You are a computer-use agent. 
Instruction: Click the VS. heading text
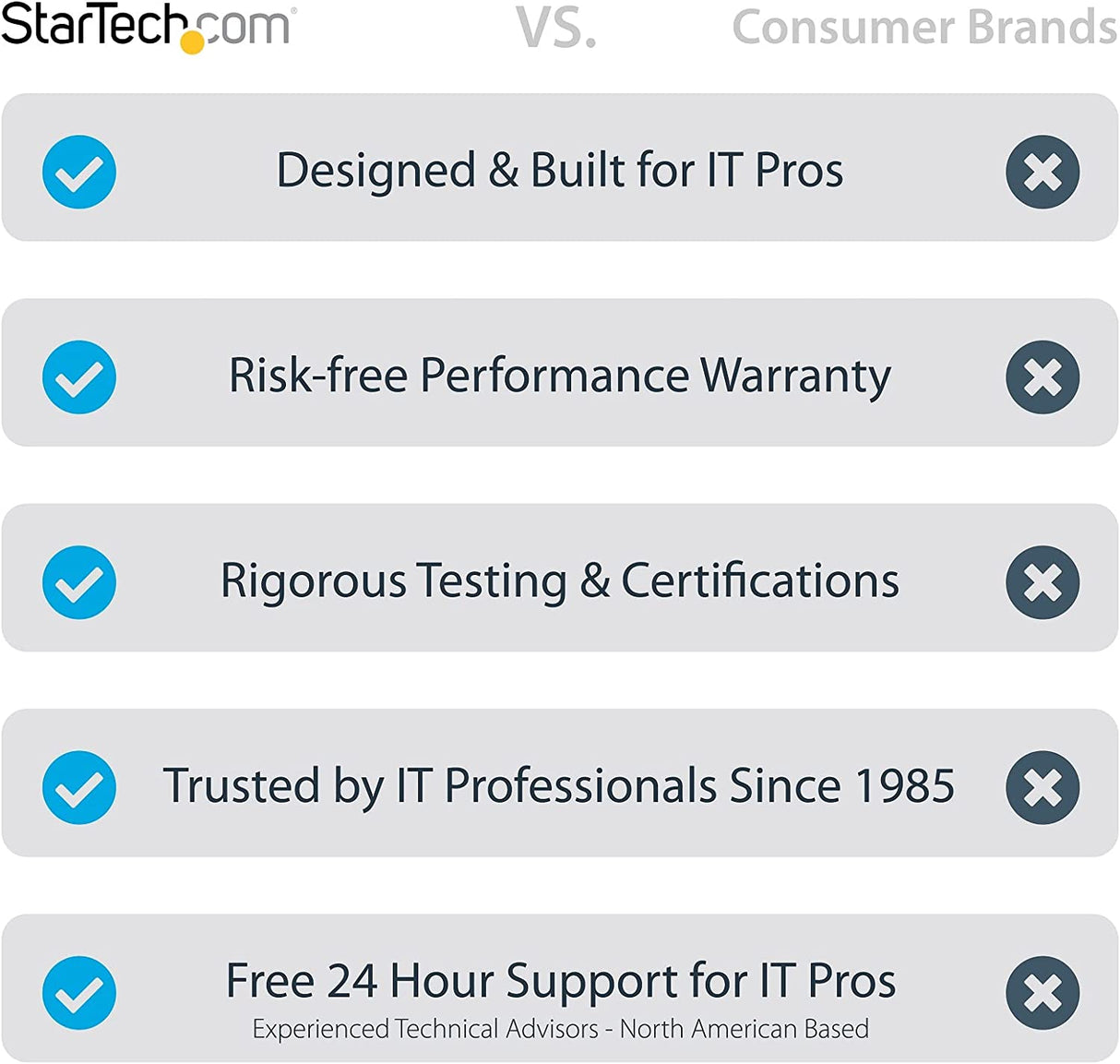tap(555, 28)
